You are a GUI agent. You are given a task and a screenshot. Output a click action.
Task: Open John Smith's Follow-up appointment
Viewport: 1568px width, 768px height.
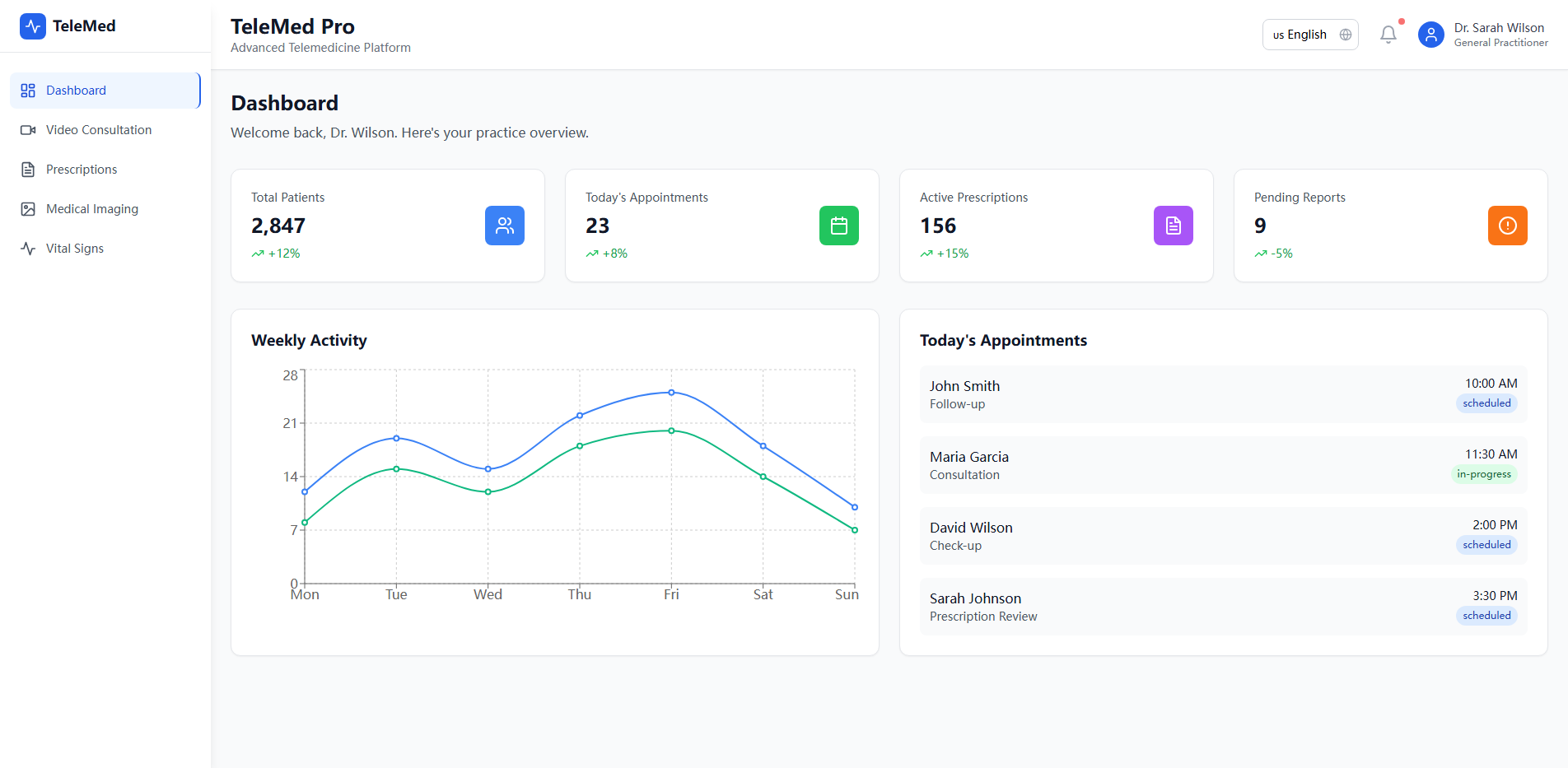coord(1223,394)
